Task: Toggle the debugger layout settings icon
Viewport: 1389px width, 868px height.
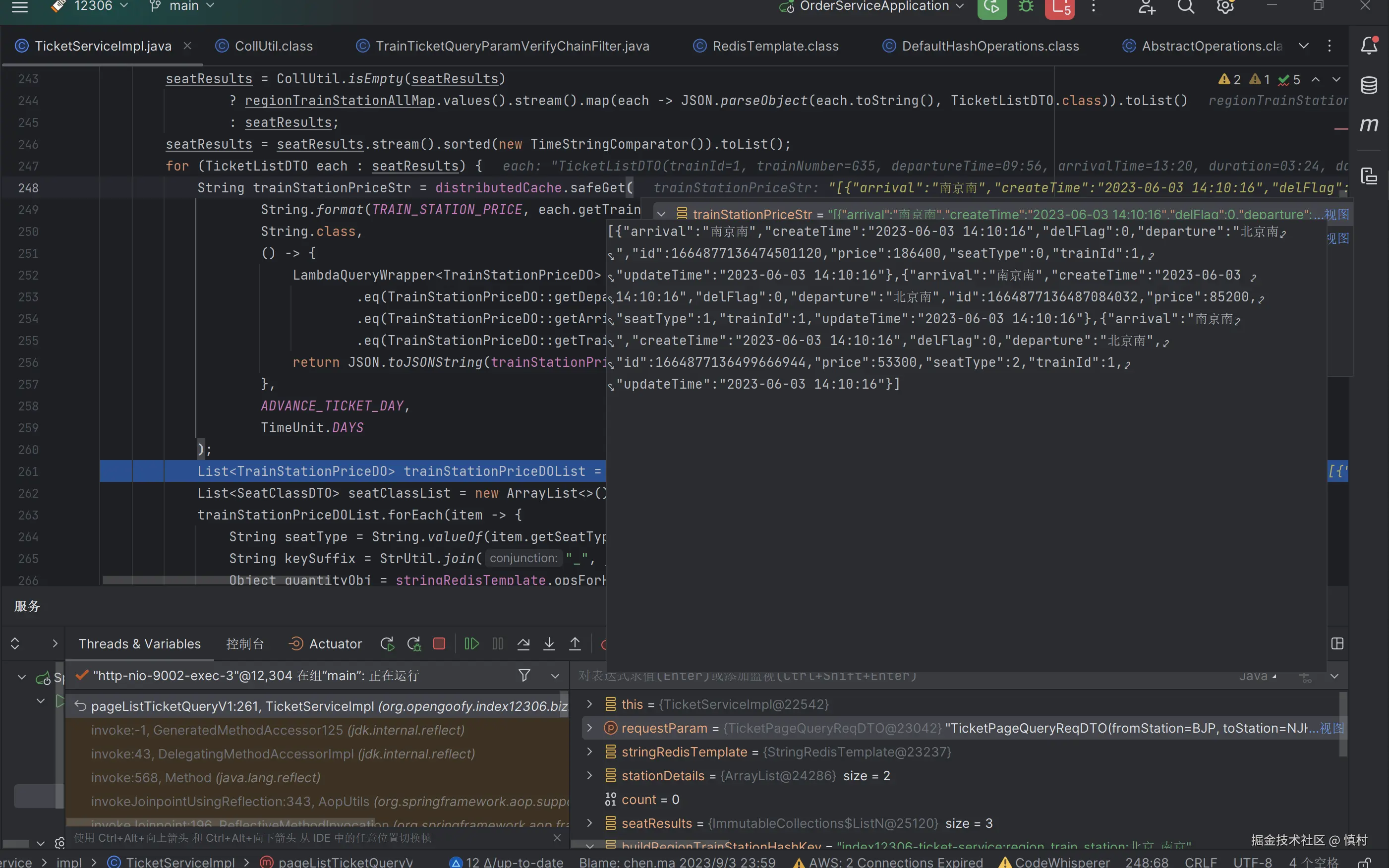Action: pyautogui.click(x=1337, y=643)
